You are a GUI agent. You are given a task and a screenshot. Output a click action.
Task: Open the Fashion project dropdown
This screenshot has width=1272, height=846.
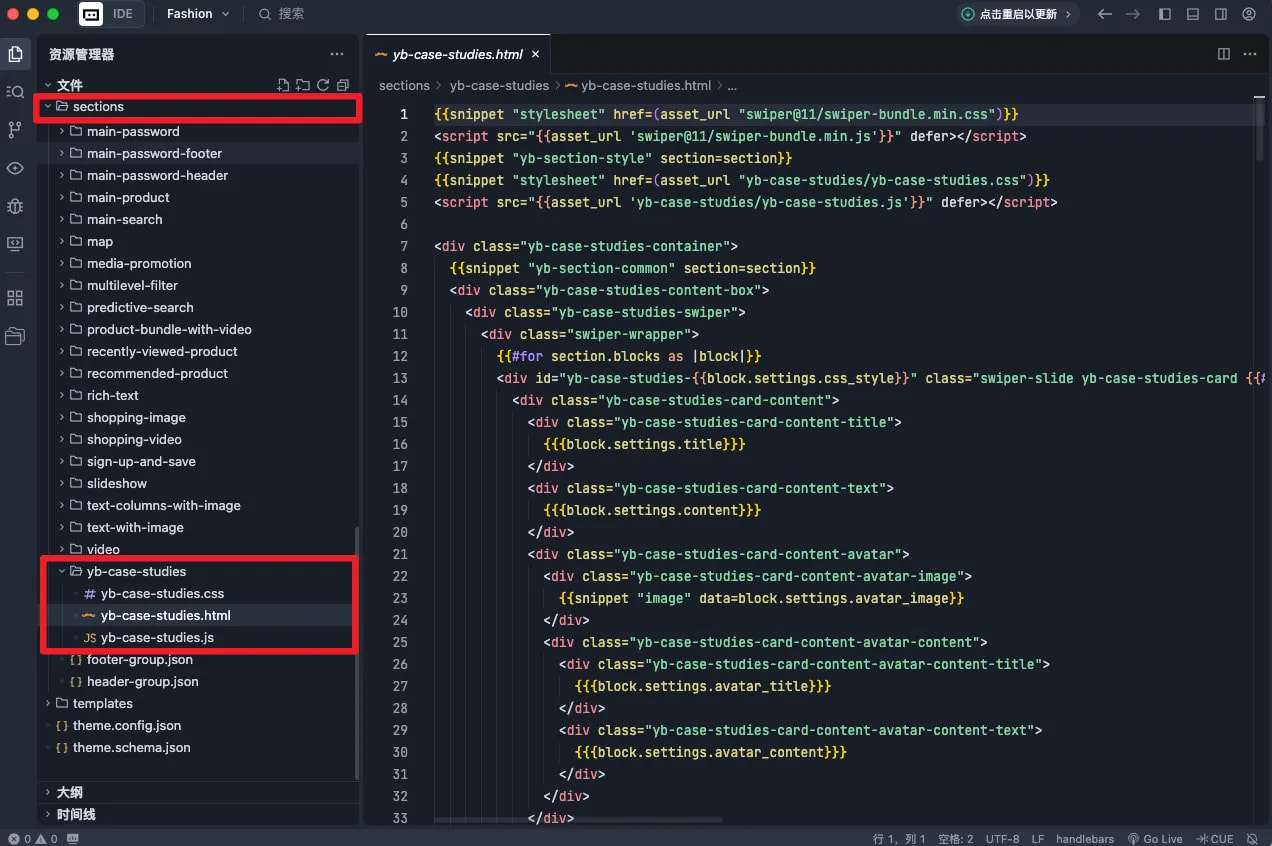coord(197,14)
